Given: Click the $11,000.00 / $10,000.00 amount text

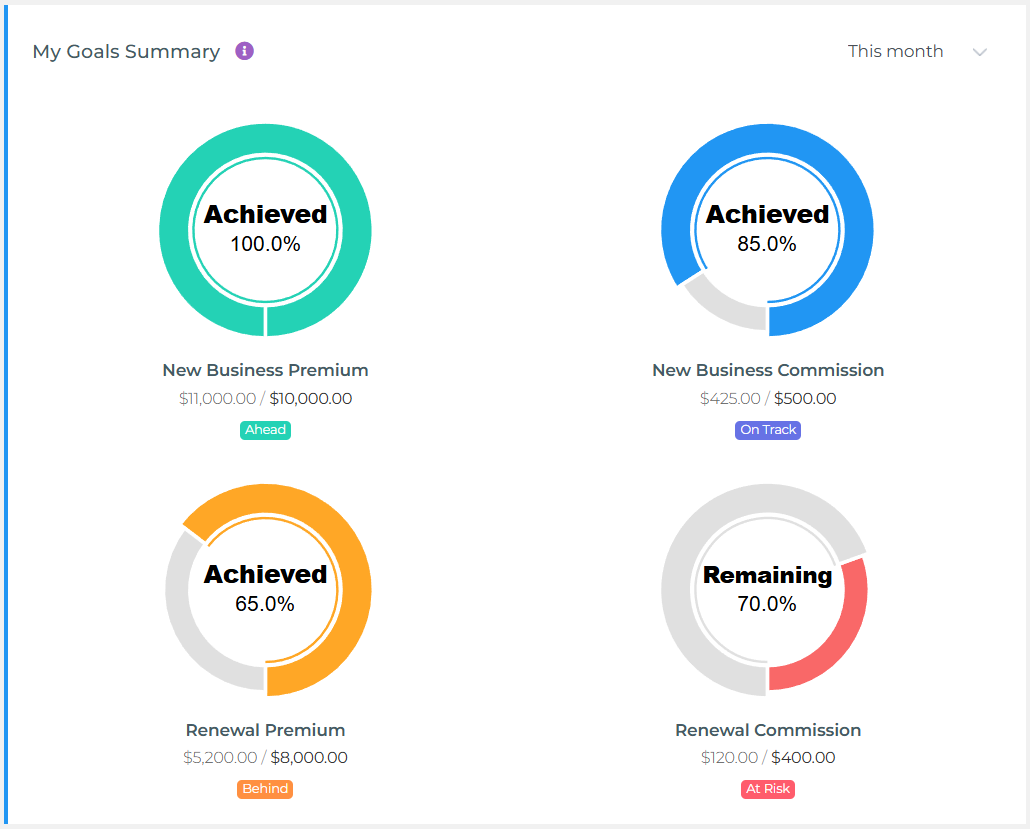Looking at the screenshot, I should 265,398.
